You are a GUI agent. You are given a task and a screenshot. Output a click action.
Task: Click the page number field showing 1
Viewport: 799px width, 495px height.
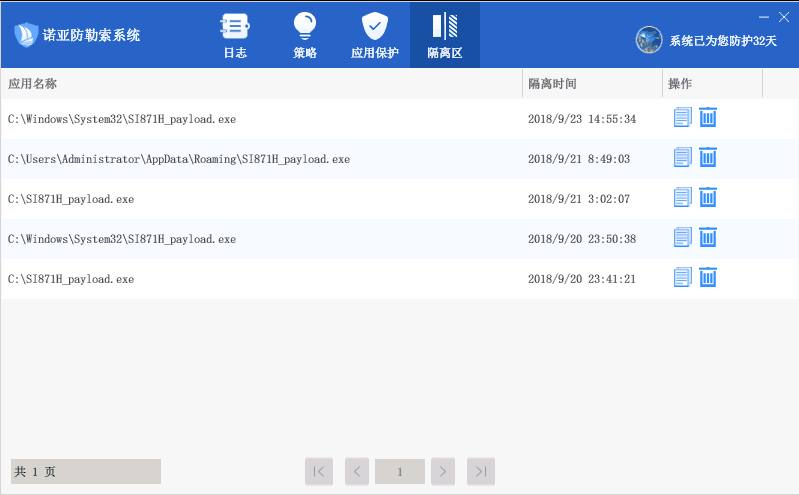coord(400,472)
